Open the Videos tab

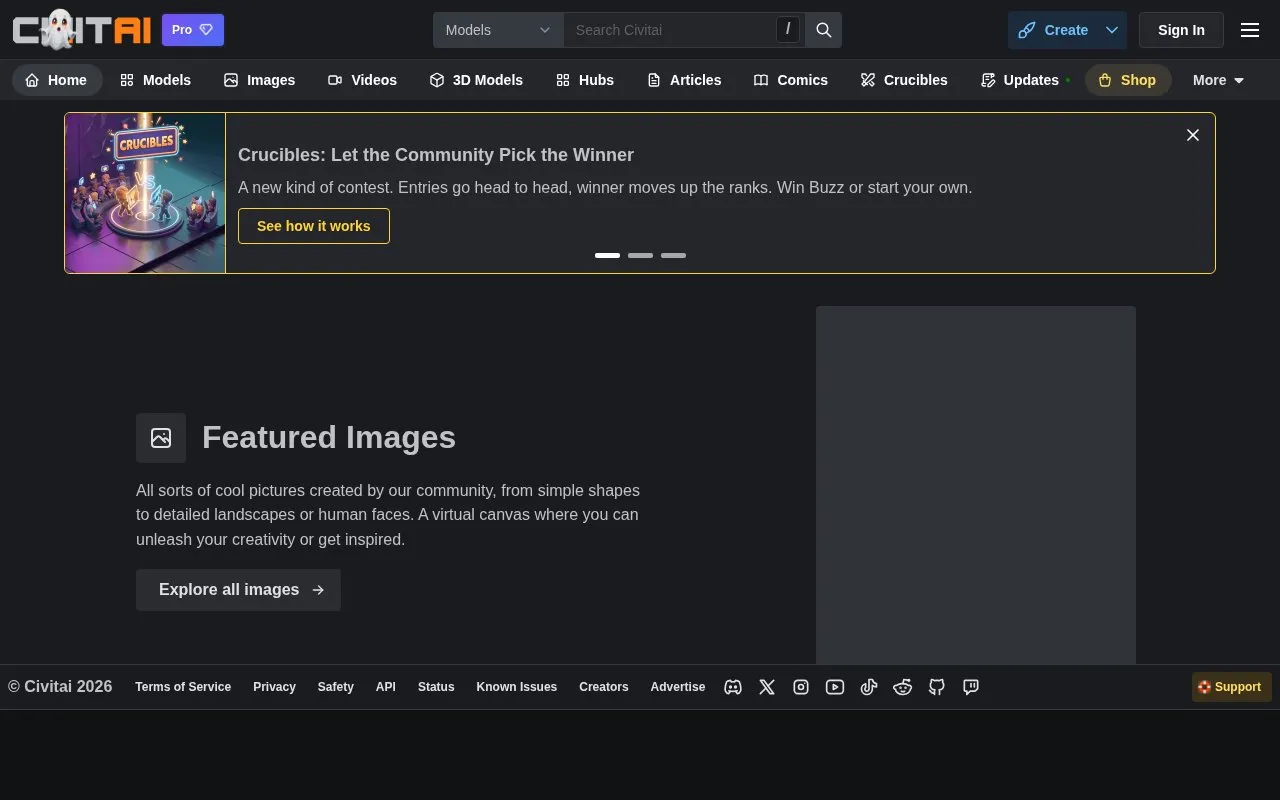click(x=362, y=80)
